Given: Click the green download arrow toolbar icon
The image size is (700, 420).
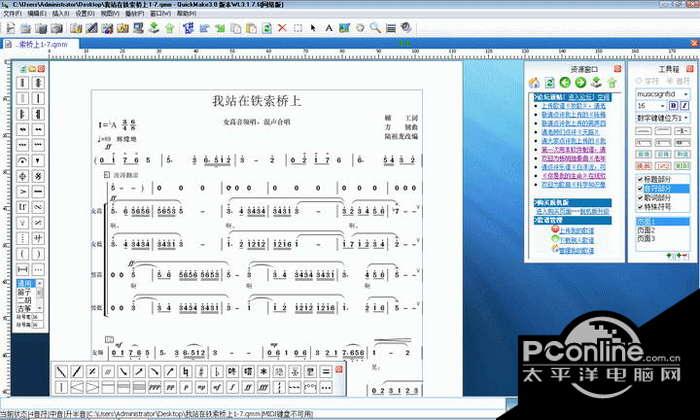Looking at the screenshot, I should click(154, 28).
